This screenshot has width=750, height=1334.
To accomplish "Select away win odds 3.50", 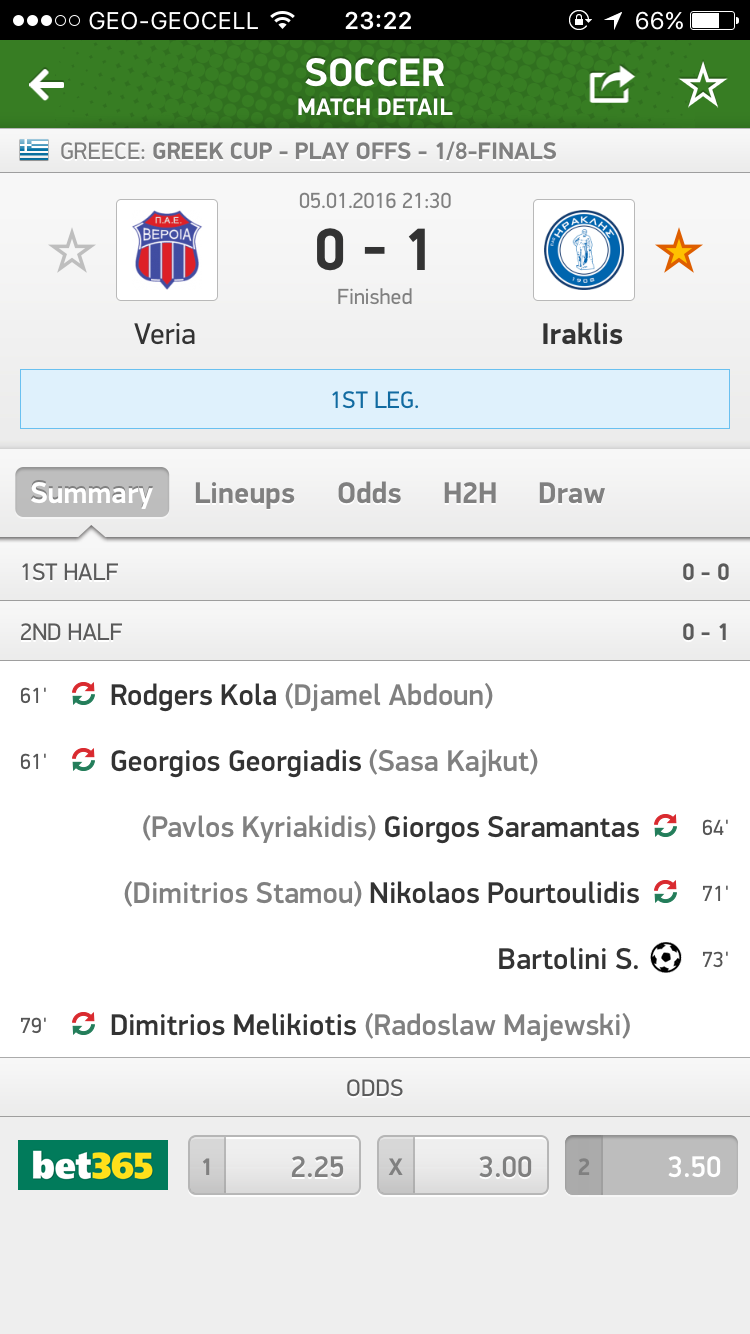I will click(x=651, y=1166).
